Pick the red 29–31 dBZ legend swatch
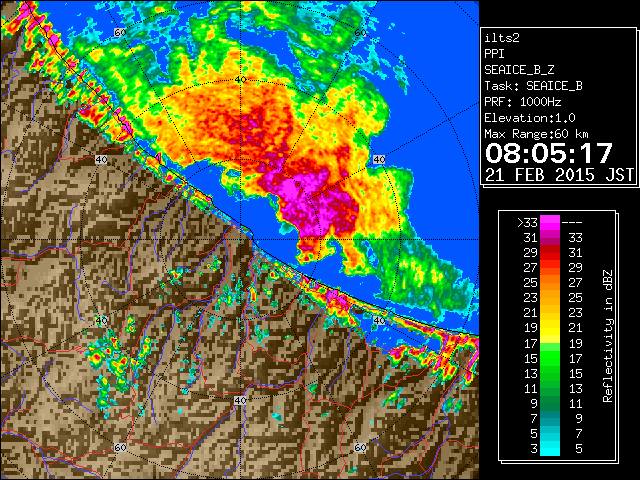Image resolution: width=640 pixels, height=480 pixels. coord(550,253)
